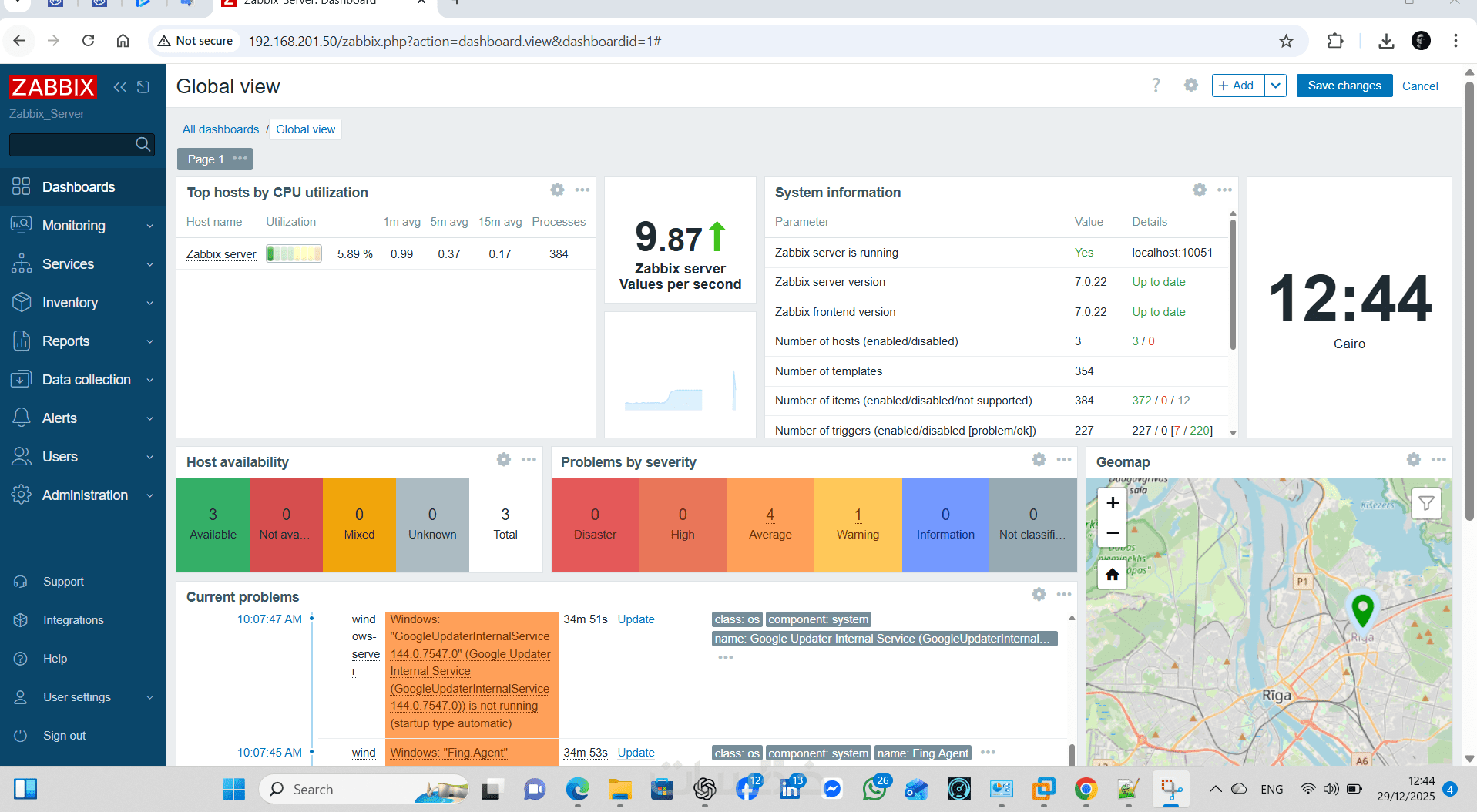Screen dimensions: 1477x812
Task: Zoom out the Geomap with minus button
Action: pos(1113,532)
